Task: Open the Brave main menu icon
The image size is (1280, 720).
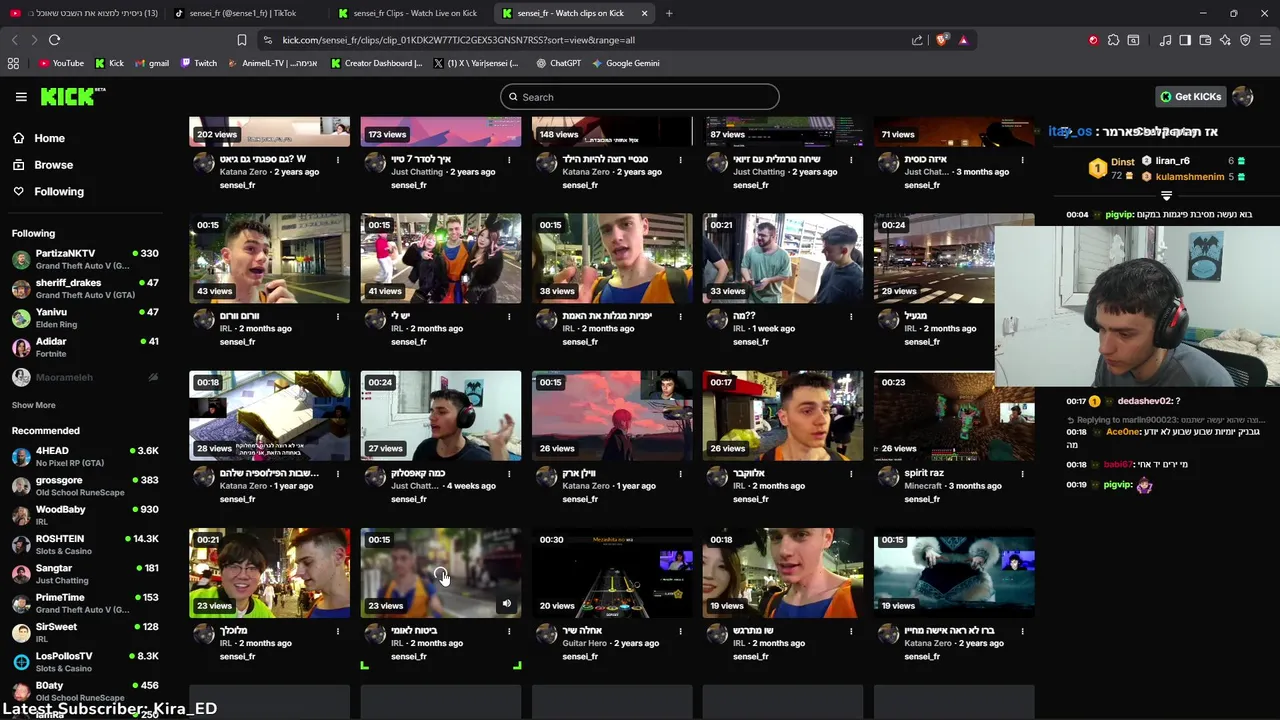Action: point(1265,40)
